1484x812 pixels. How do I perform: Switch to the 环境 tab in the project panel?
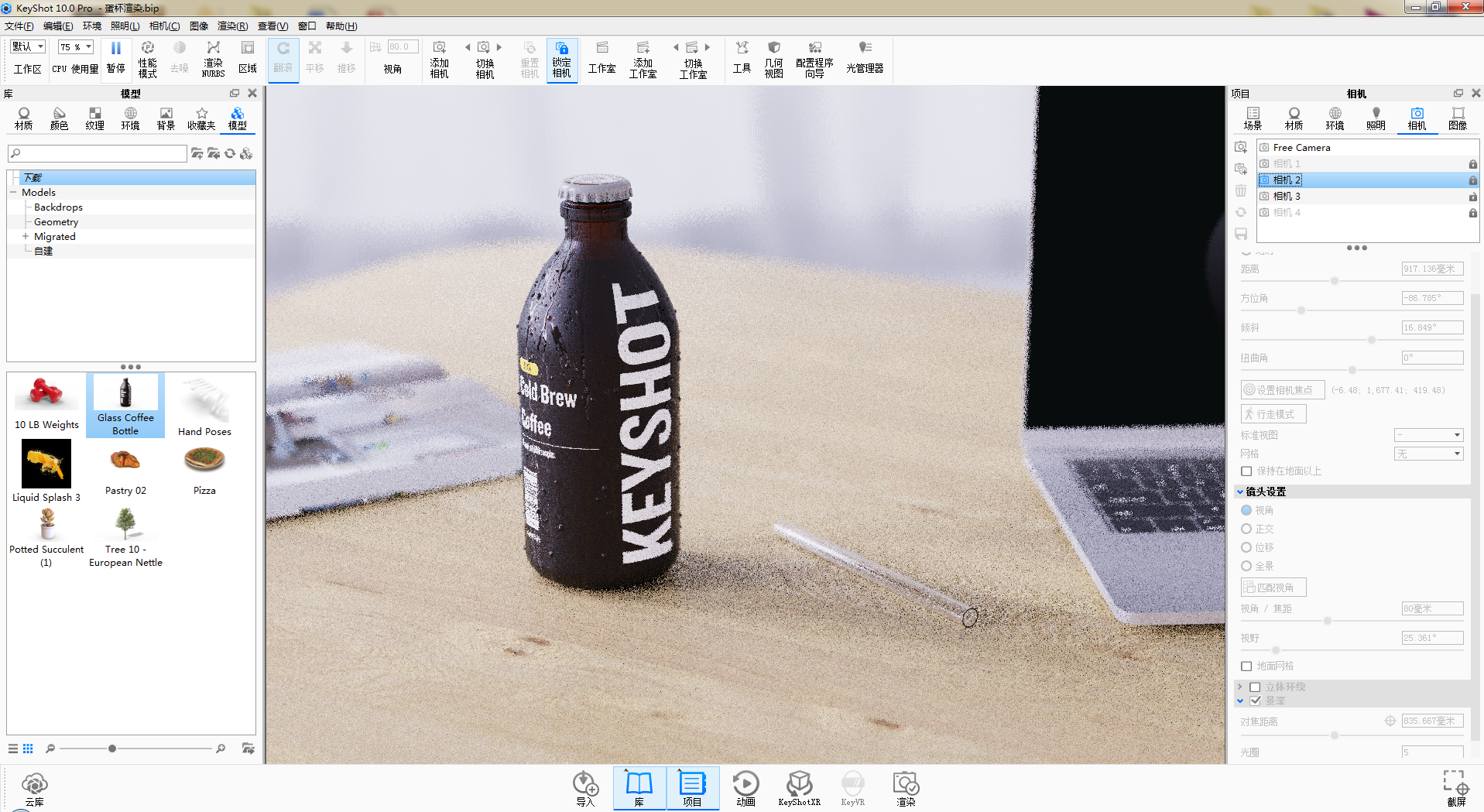1335,118
